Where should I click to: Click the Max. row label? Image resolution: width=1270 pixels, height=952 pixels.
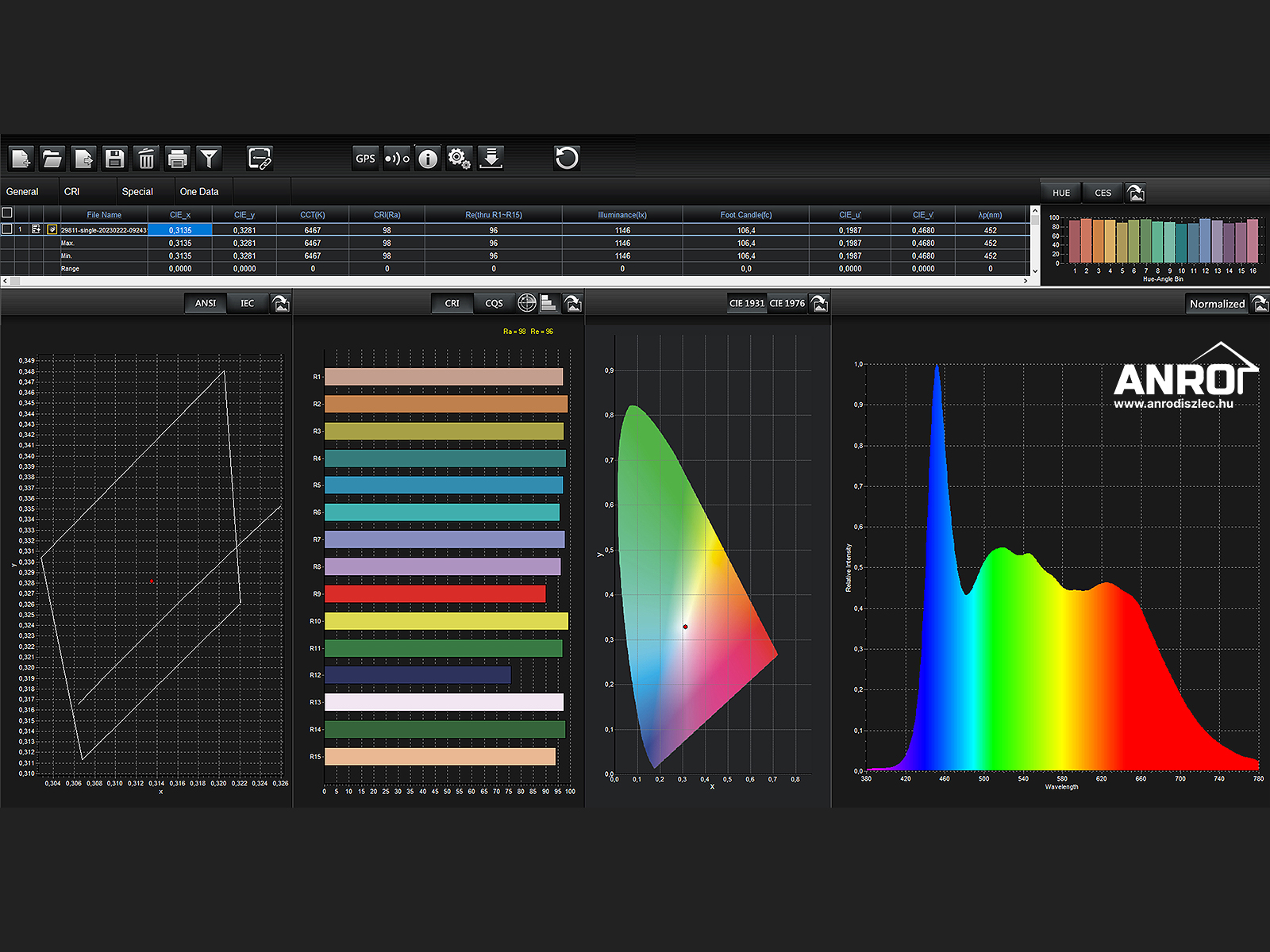click(67, 243)
